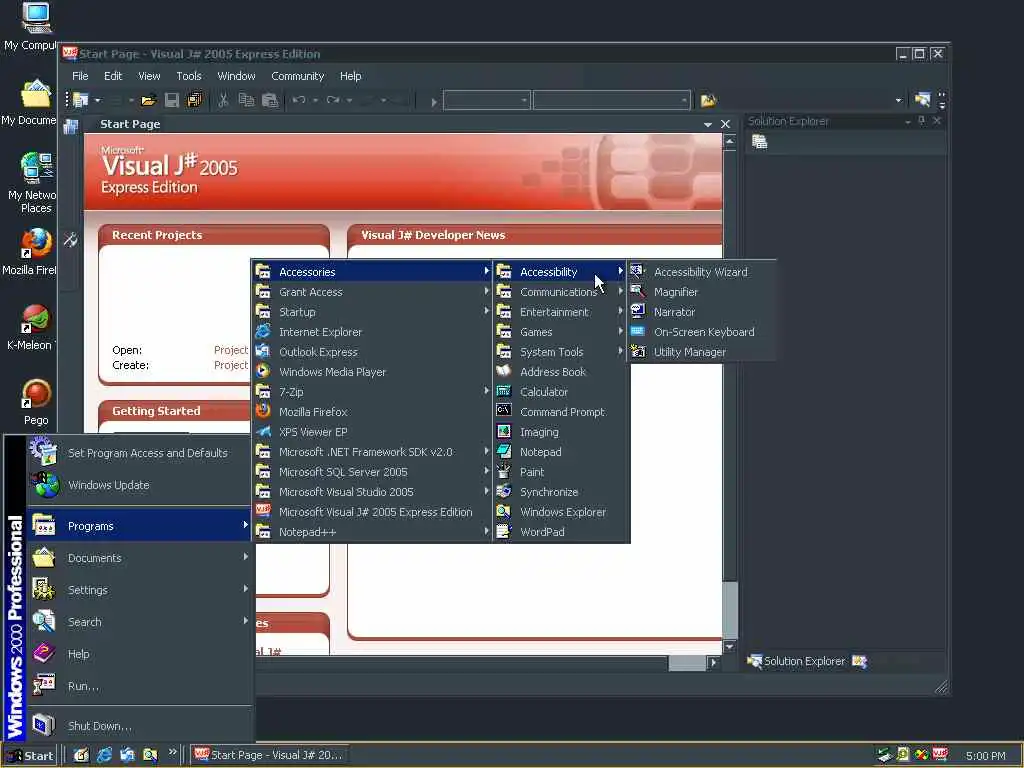Expand the Games submenu
Screen dimensions: 1024x768
click(x=561, y=332)
